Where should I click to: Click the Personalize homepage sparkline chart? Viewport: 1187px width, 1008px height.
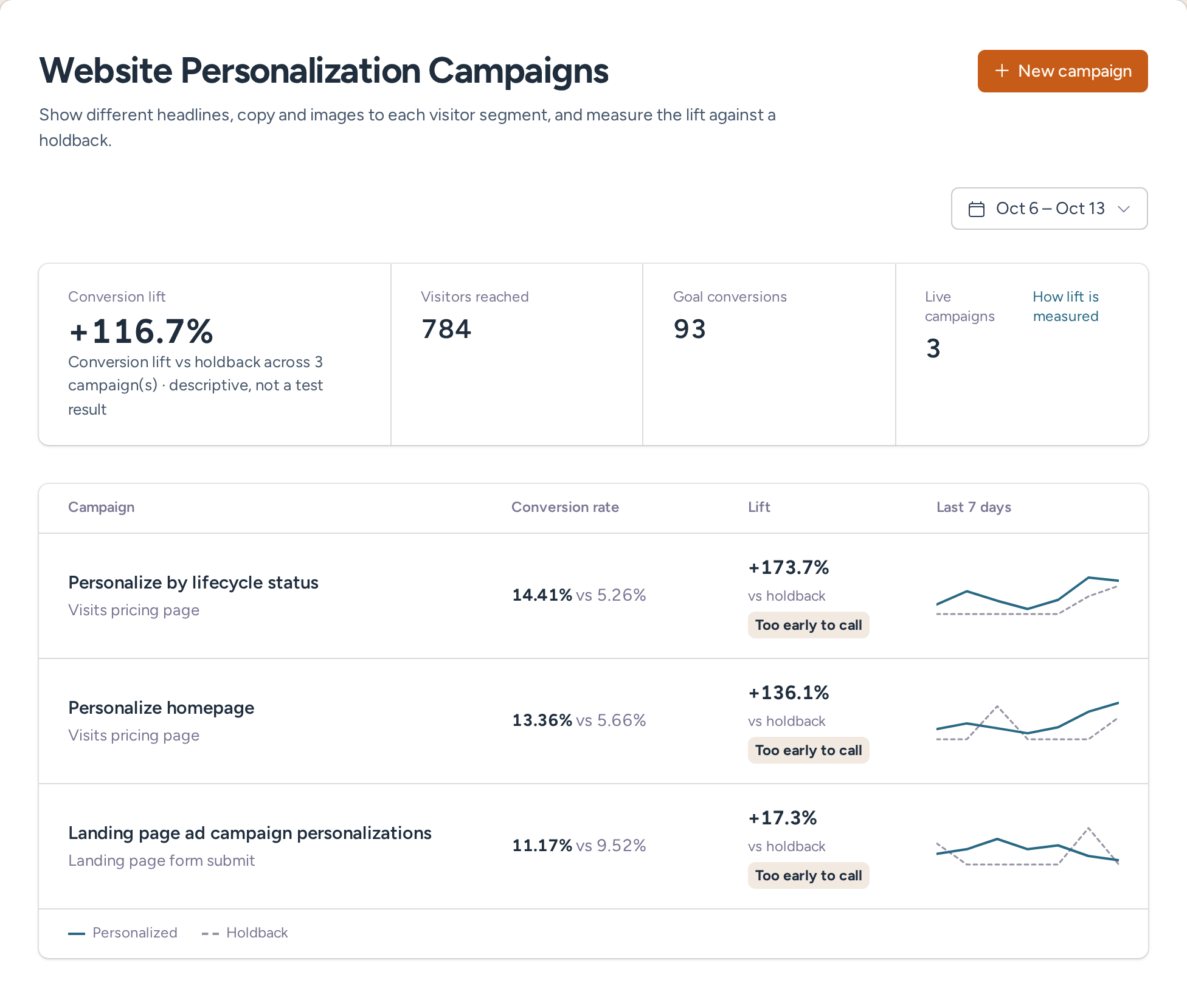point(1028,722)
